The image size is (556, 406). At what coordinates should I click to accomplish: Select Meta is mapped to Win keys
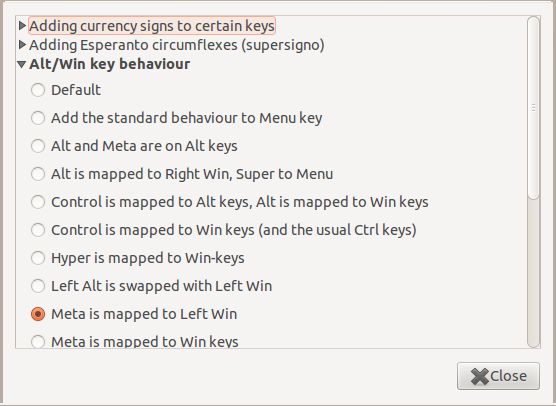point(38,342)
